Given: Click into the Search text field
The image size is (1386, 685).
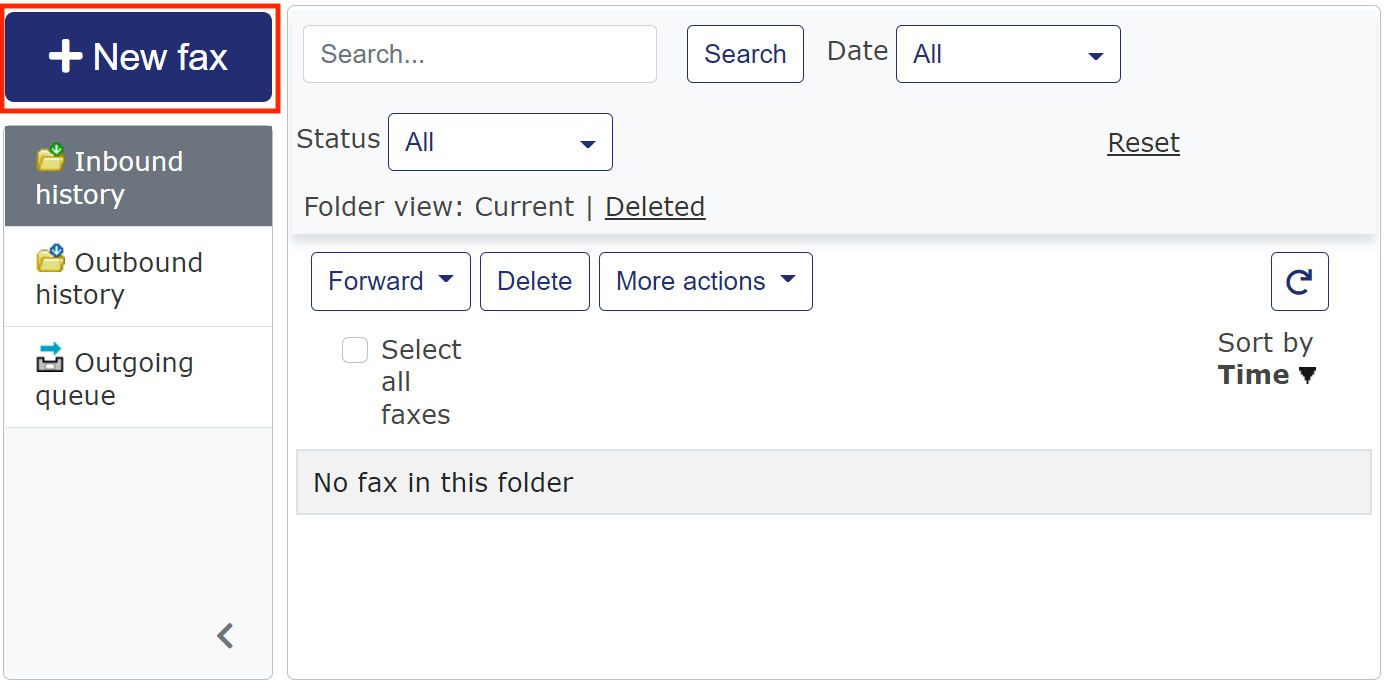Looking at the screenshot, I should (x=479, y=54).
